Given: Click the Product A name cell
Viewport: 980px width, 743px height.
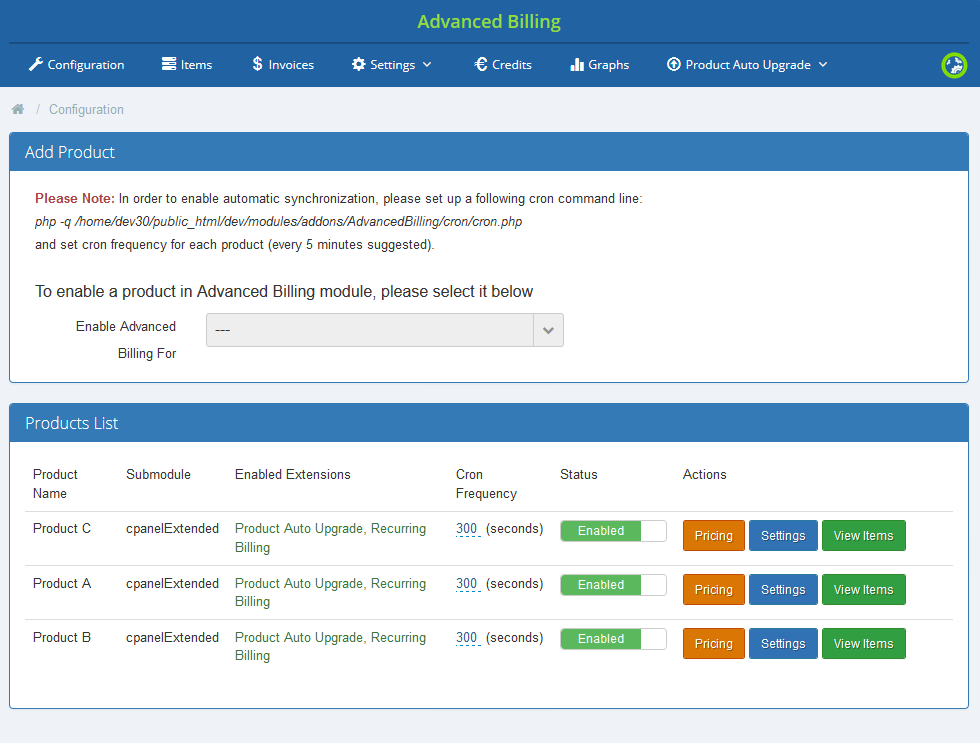Looking at the screenshot, I should click(x=62, y=583).
